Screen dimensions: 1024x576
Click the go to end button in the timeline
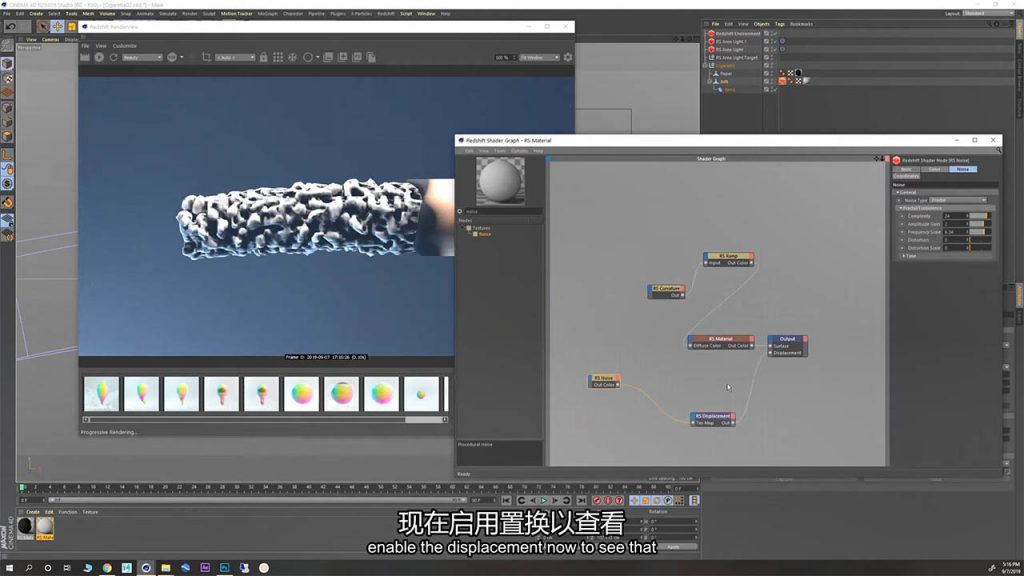tap(581, 501)
